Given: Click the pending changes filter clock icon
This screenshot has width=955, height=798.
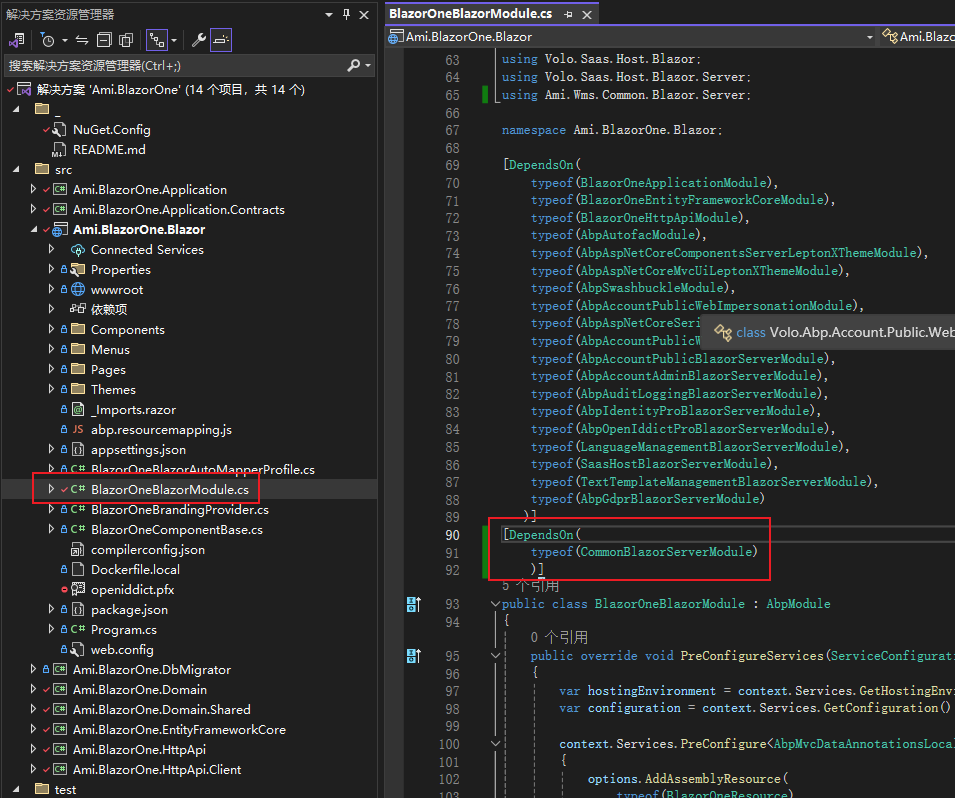Looking at the screenshot, I should click(x=48, y=40).
